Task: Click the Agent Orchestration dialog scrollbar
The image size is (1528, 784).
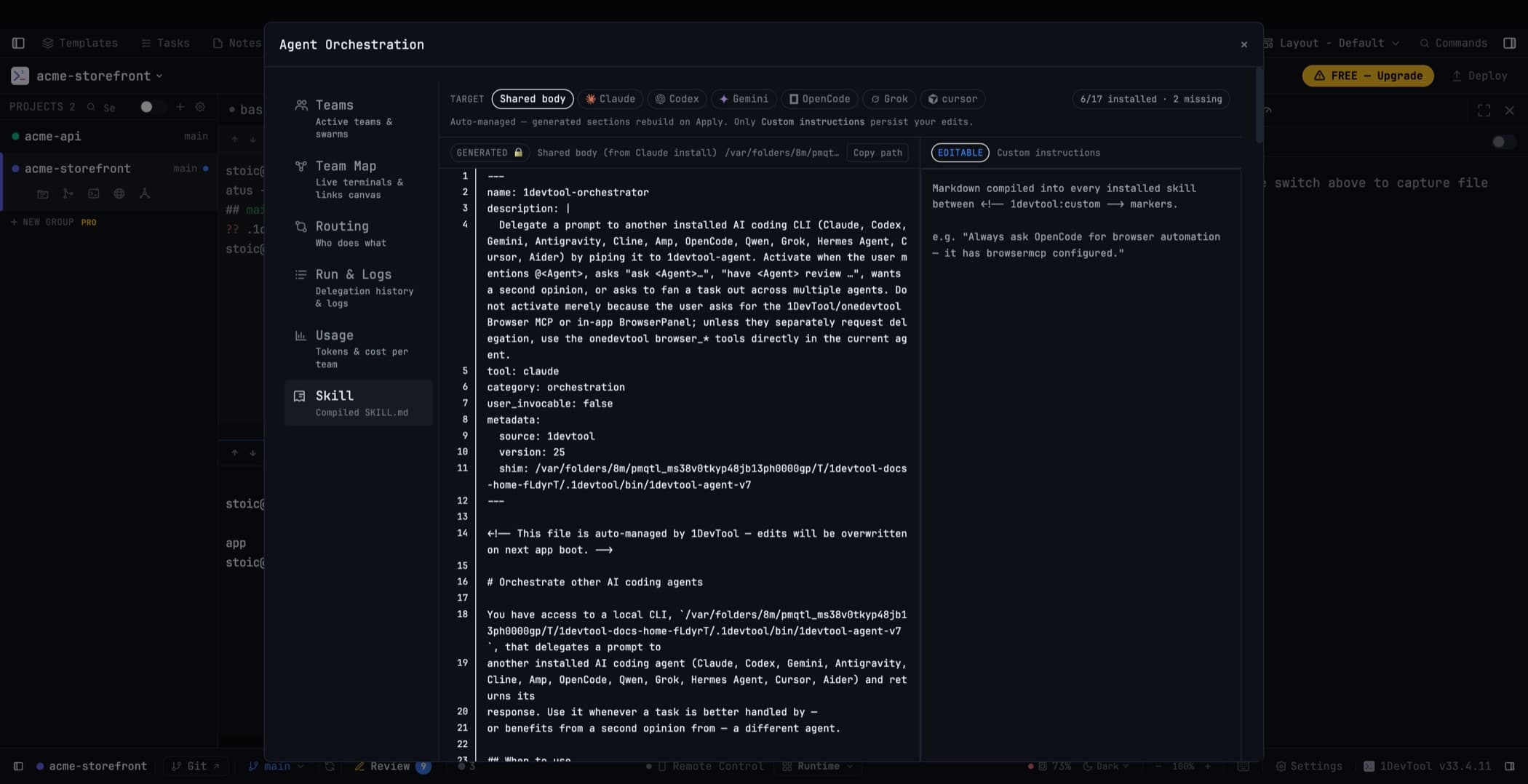Action: 1260,105
